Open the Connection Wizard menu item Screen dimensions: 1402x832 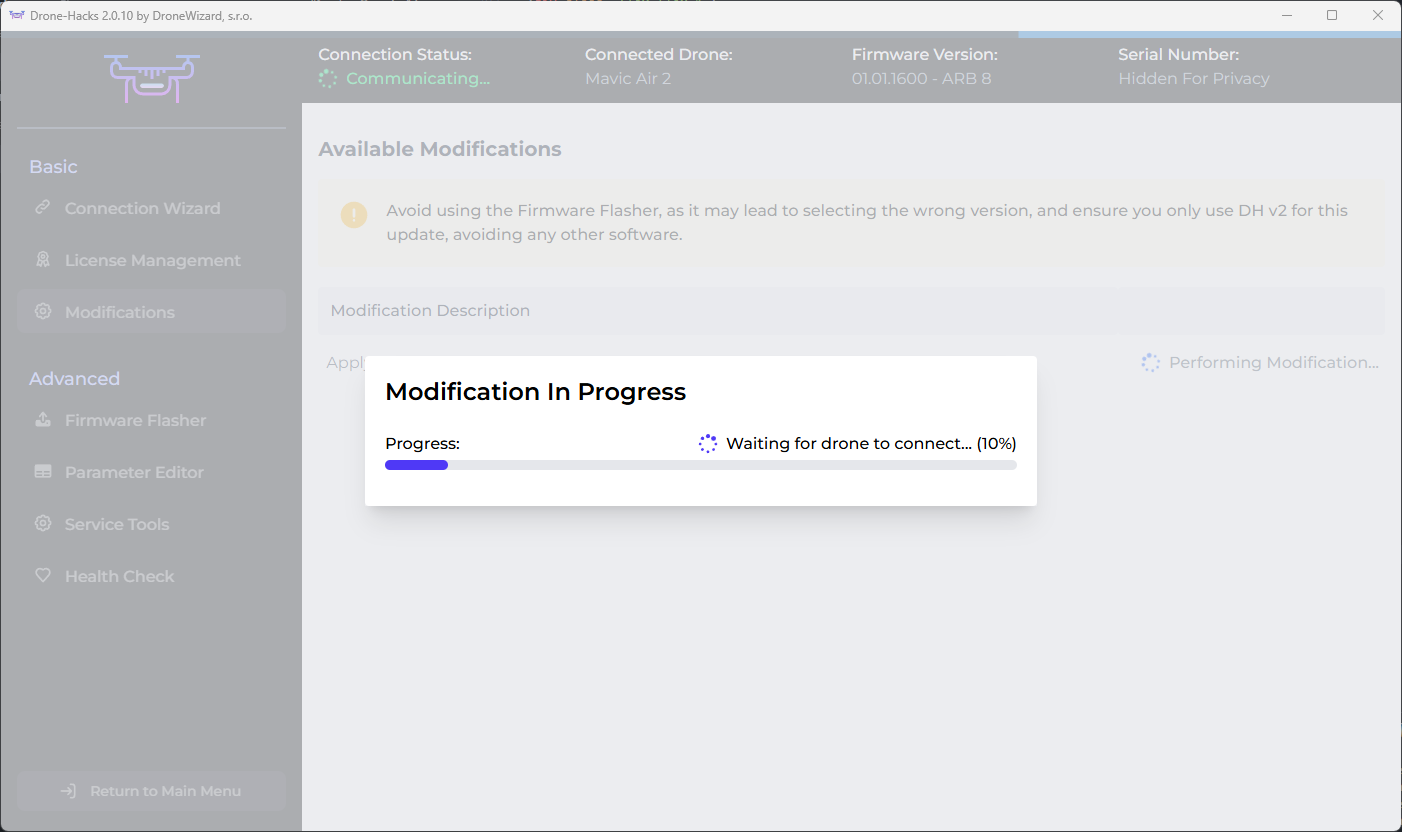click(142, 208)
